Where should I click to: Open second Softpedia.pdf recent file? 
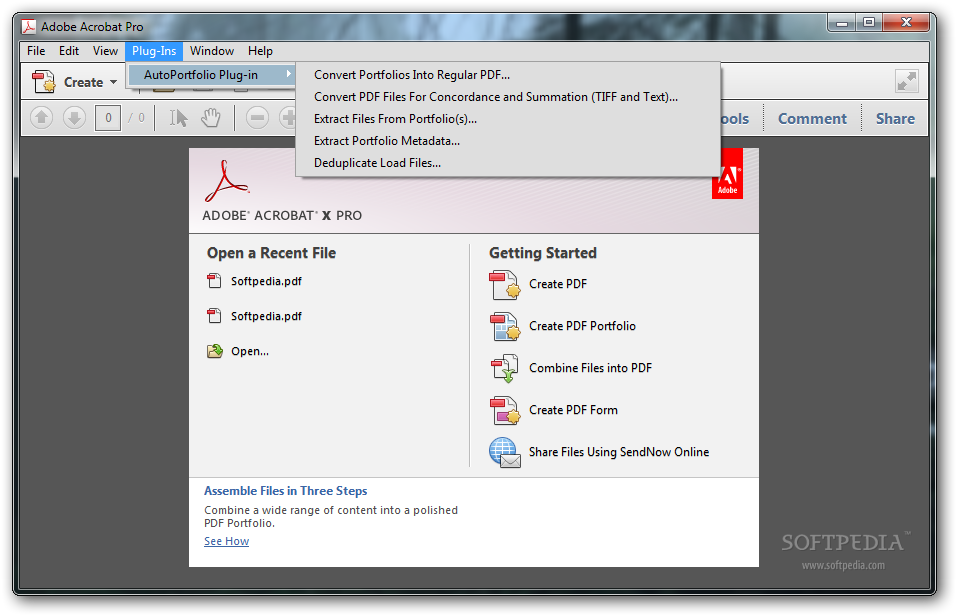266,316
